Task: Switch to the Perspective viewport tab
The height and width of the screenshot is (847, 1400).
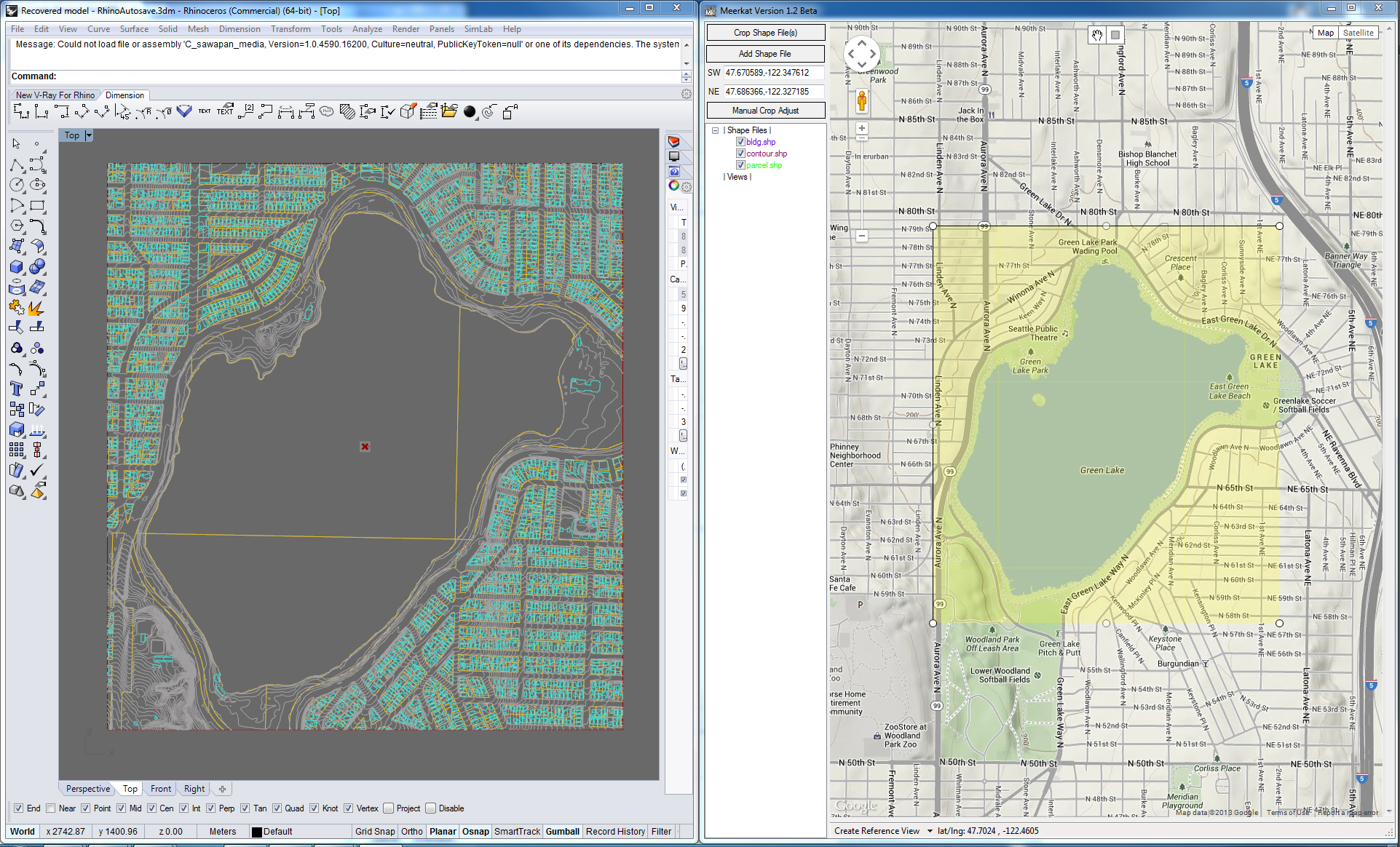Action: [88, 789]
